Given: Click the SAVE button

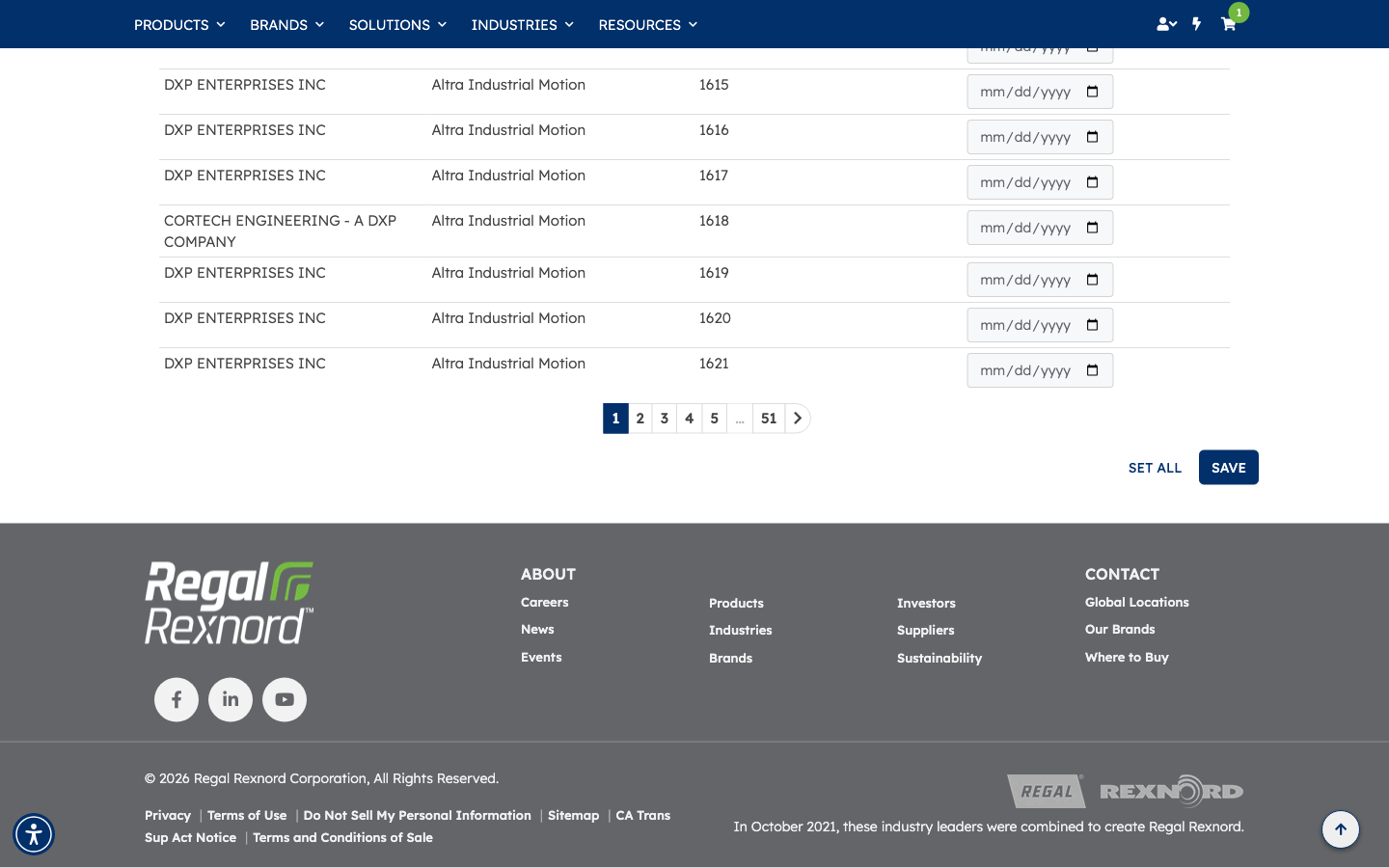Looking at the screenshot, I should click(x=1229, y=468).
